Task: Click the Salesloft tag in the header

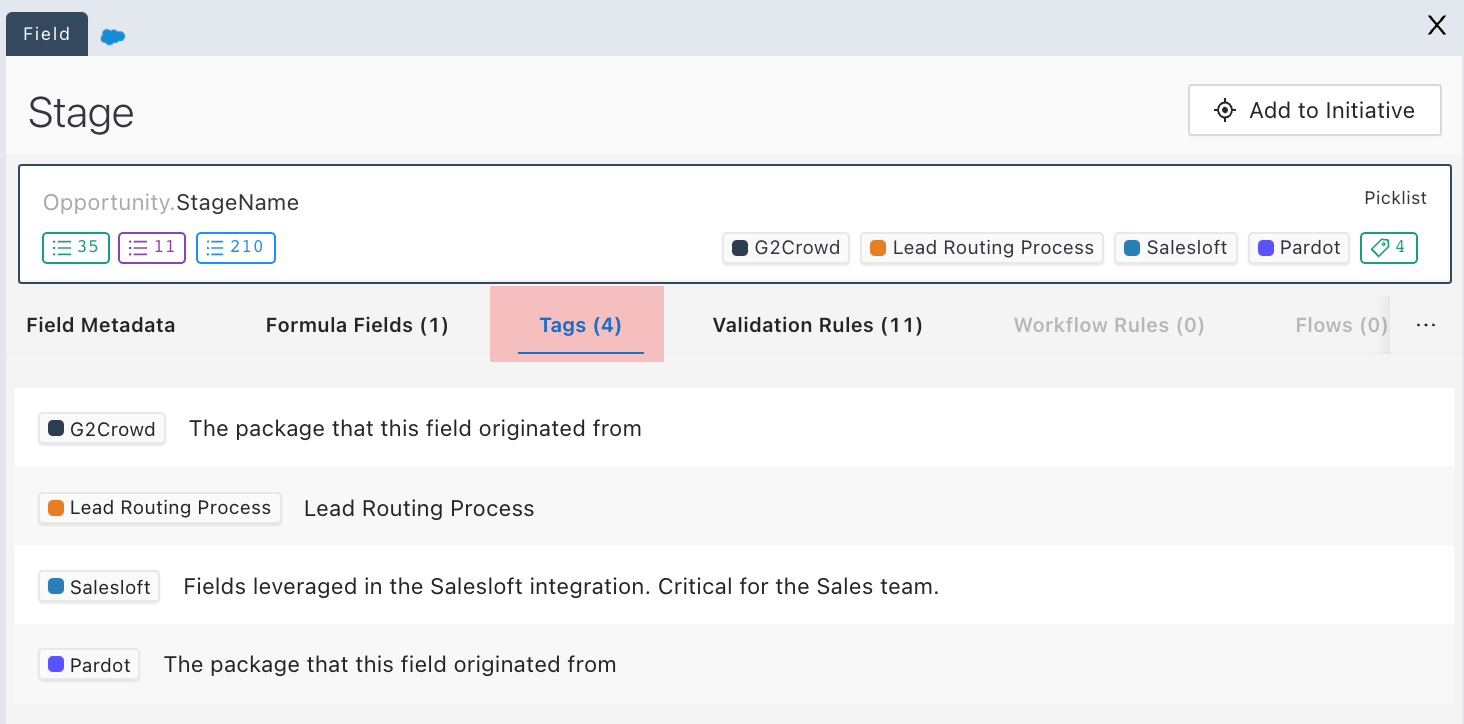Action: click(x=1176, y=248)
